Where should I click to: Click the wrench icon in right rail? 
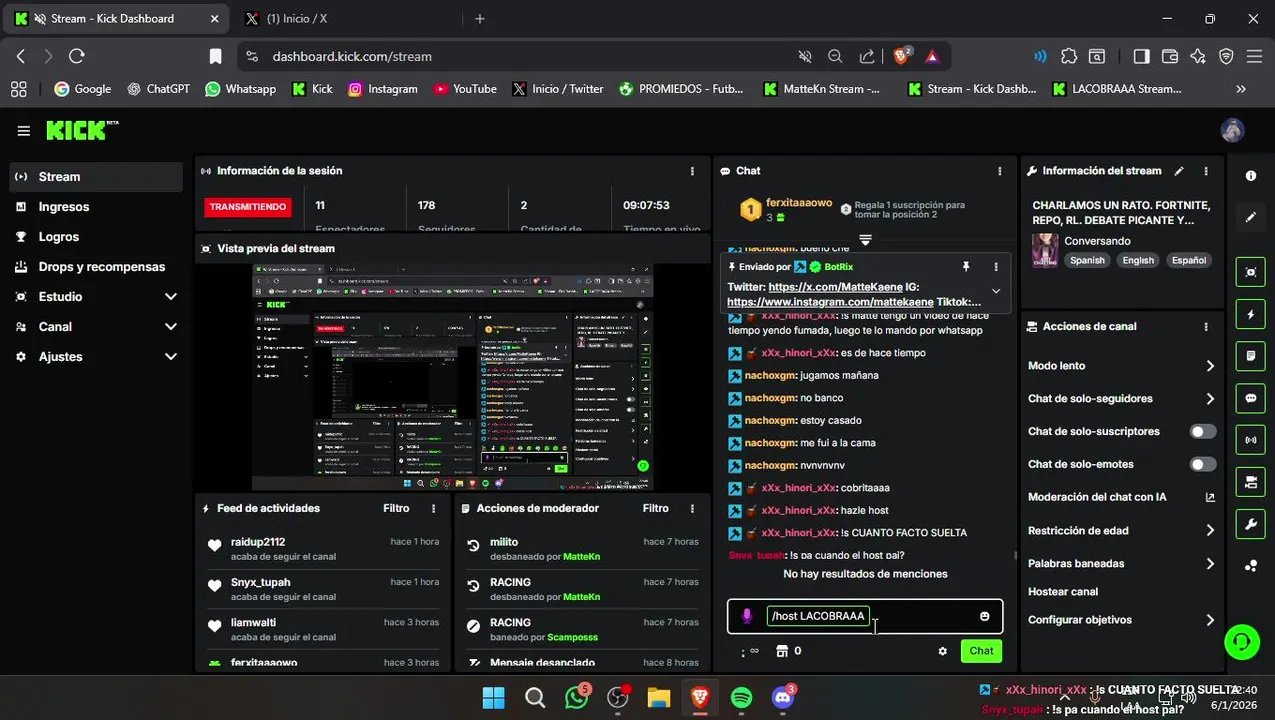pos(1251,524)
